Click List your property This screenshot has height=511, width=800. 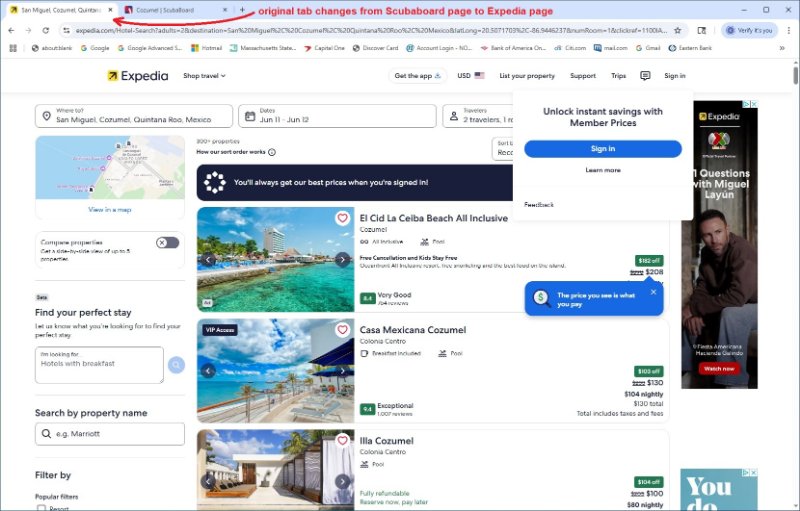527,75
